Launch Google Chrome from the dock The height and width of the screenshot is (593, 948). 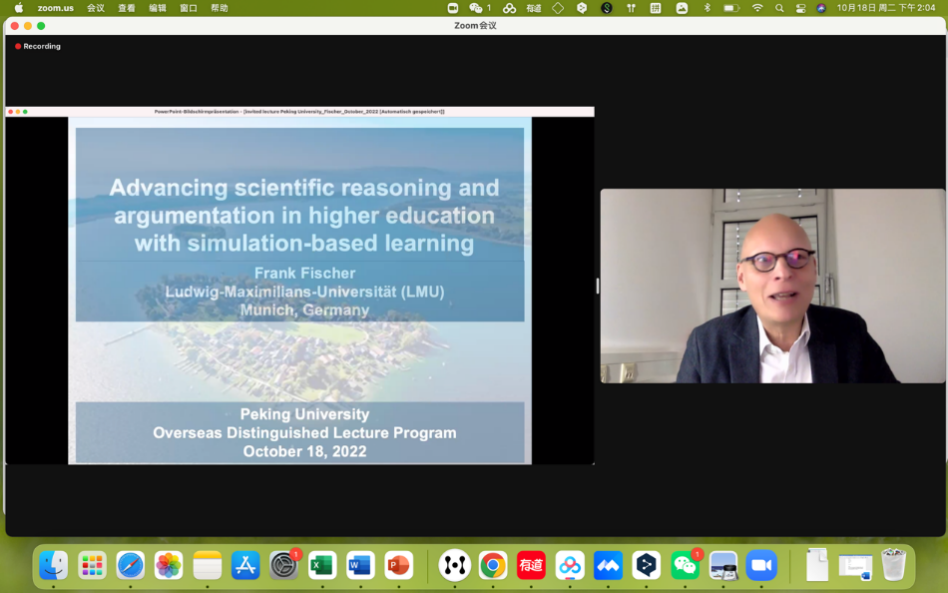(x=492, y=565)
